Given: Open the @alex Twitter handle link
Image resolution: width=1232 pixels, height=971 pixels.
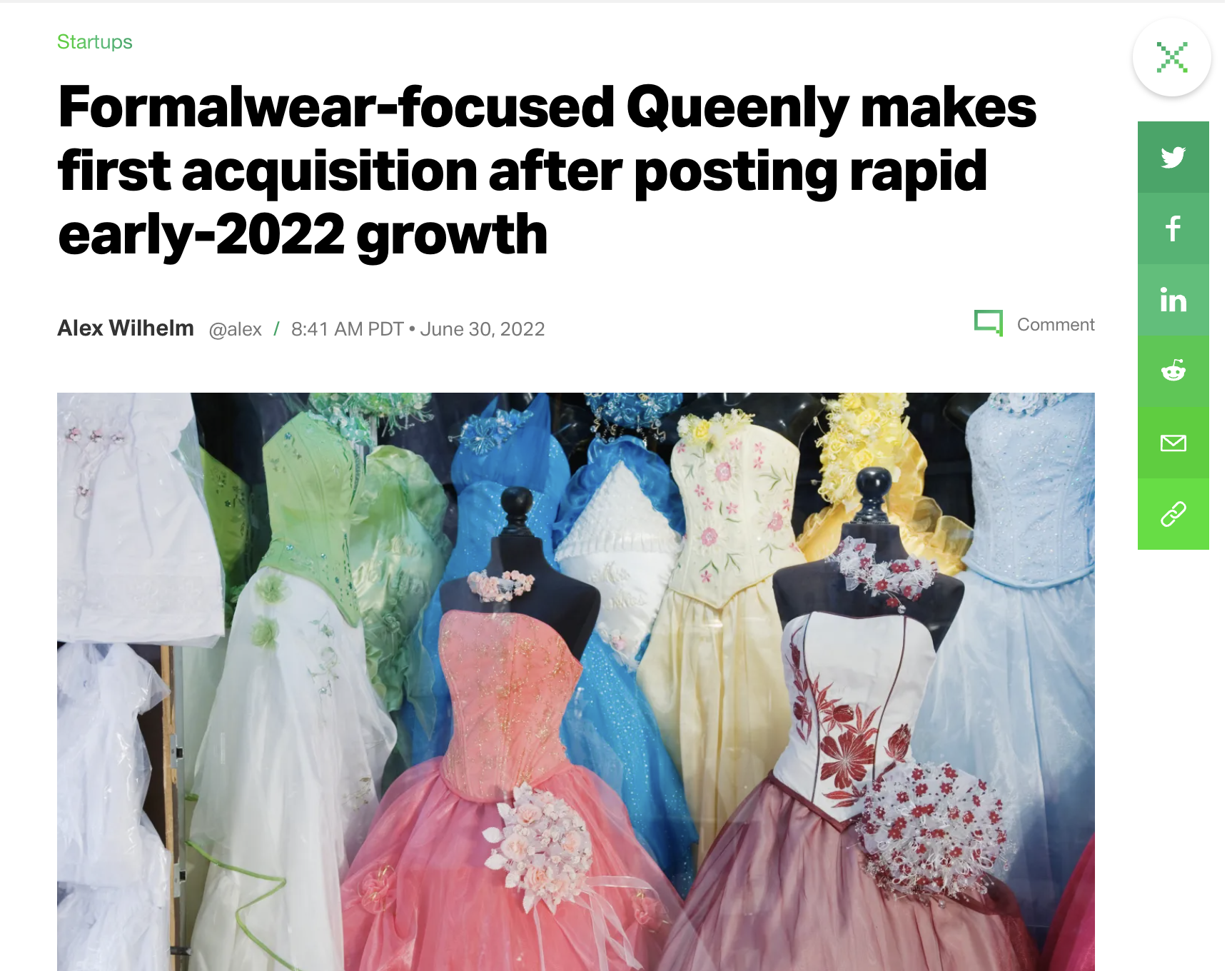Looking at the screenshot, I should (235, 329).
